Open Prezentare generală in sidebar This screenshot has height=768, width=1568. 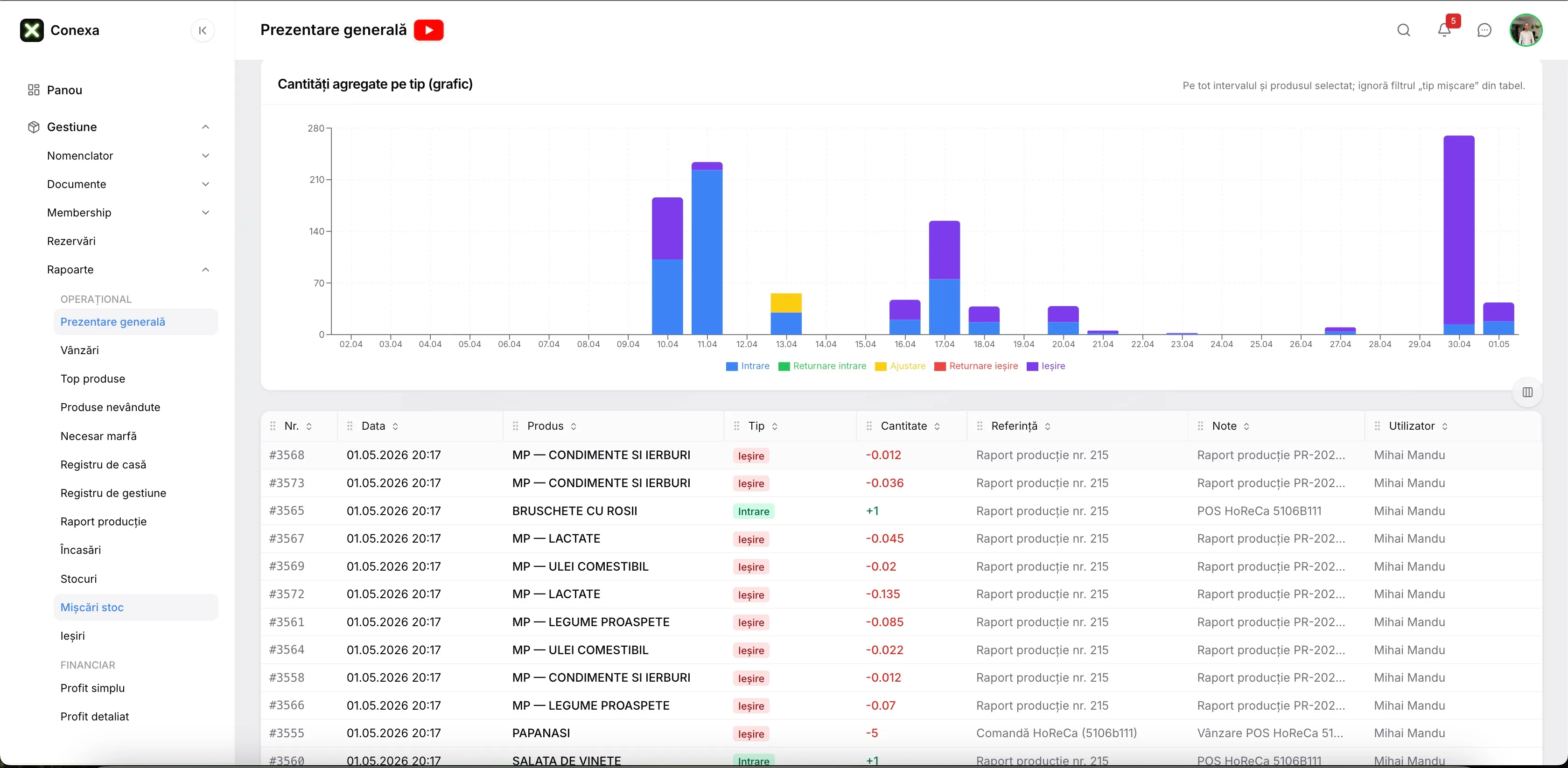click(x=136, y=322)
